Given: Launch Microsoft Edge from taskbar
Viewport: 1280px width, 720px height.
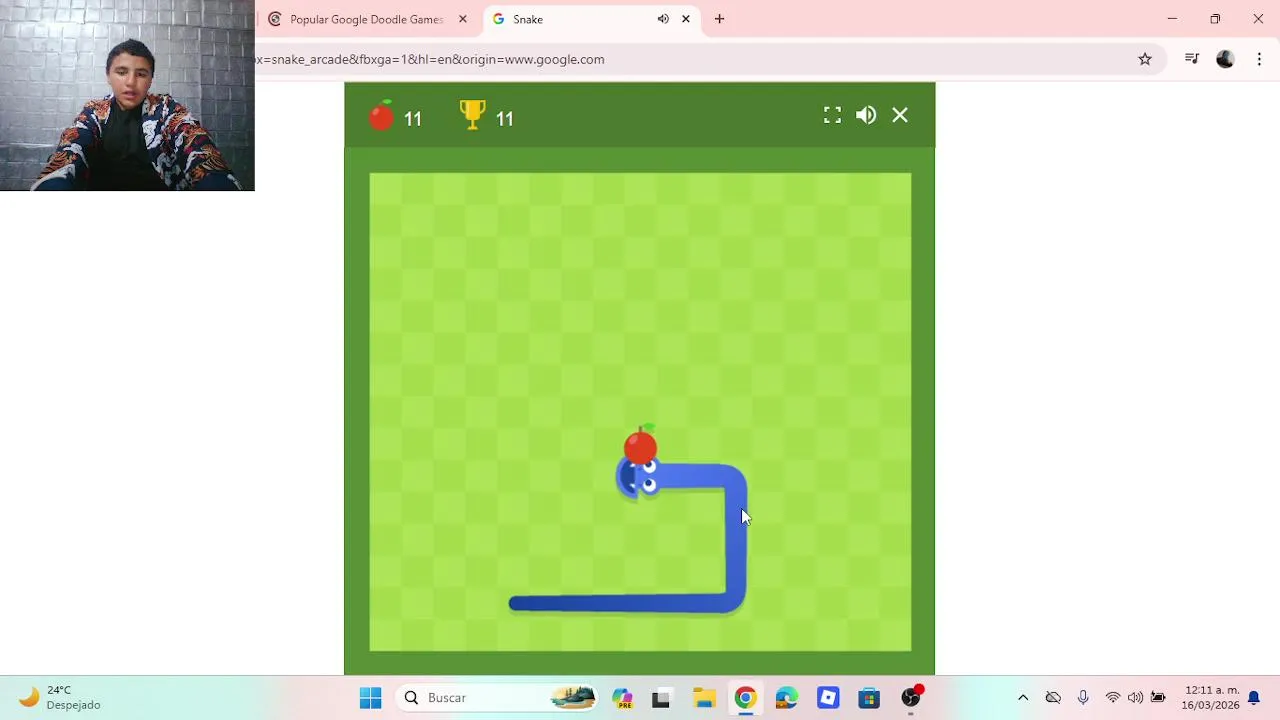Looking at the screenshot, I should pos(787,698).
